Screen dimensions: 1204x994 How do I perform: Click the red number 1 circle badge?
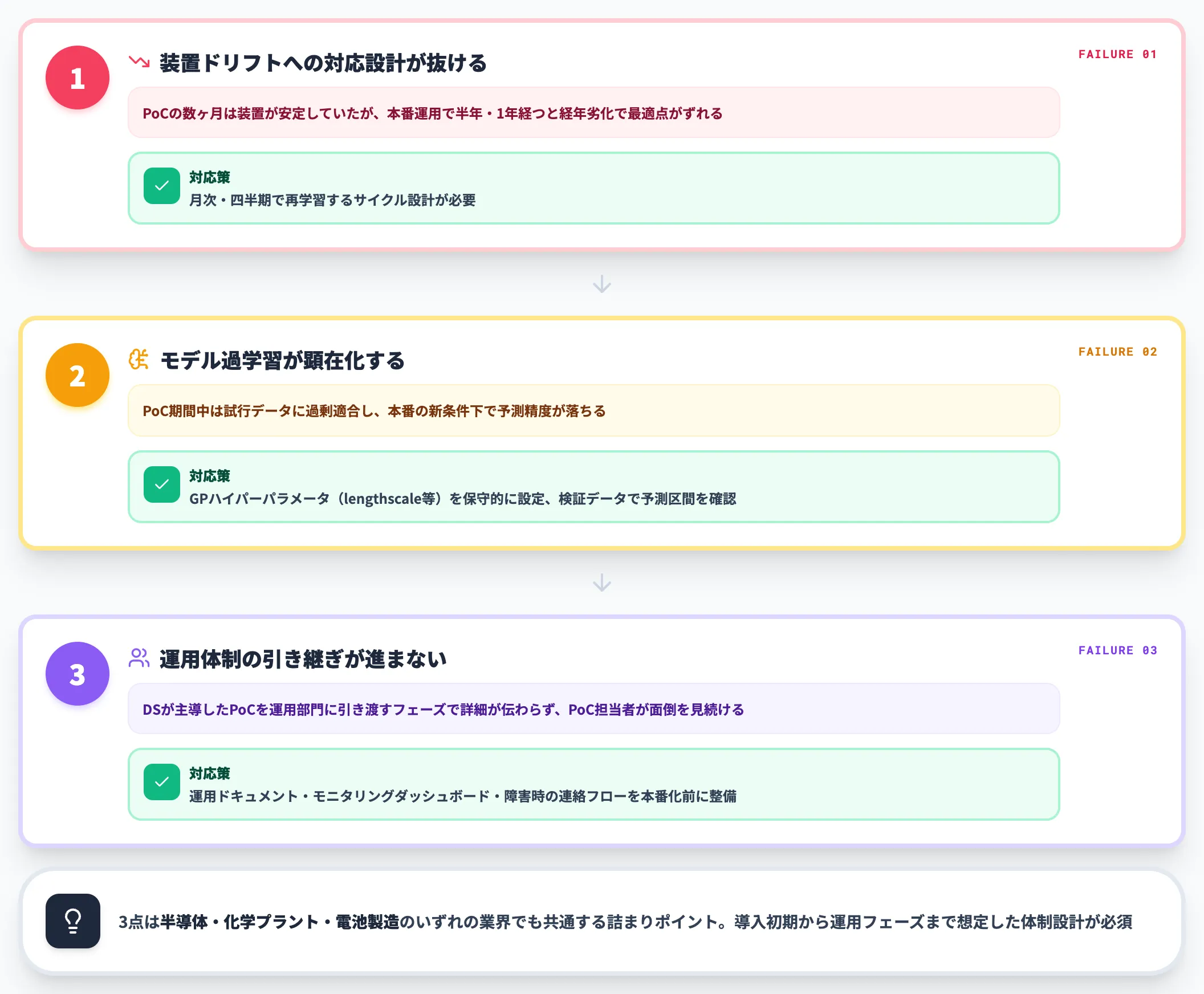click(78, 78)
